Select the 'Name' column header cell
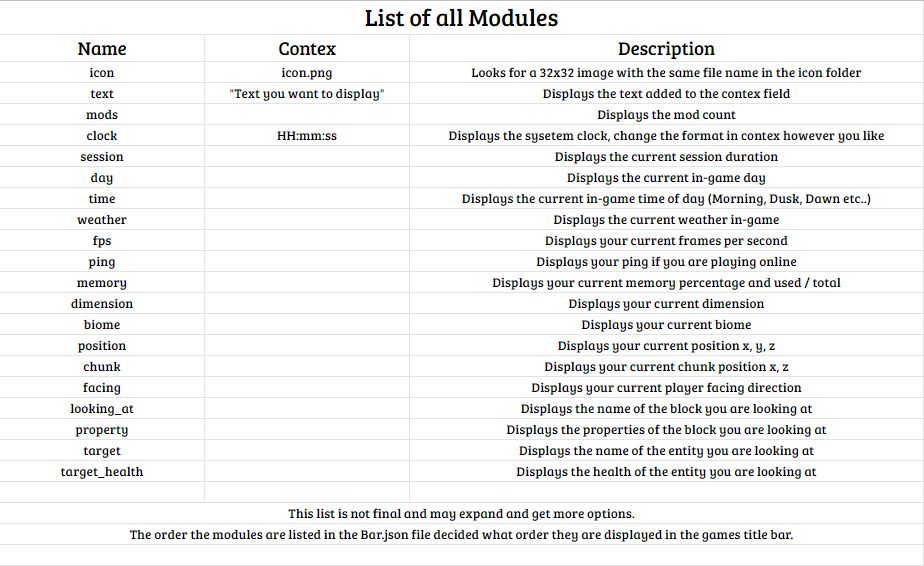This screenshot has width=924, height=566. pos(102,49)
